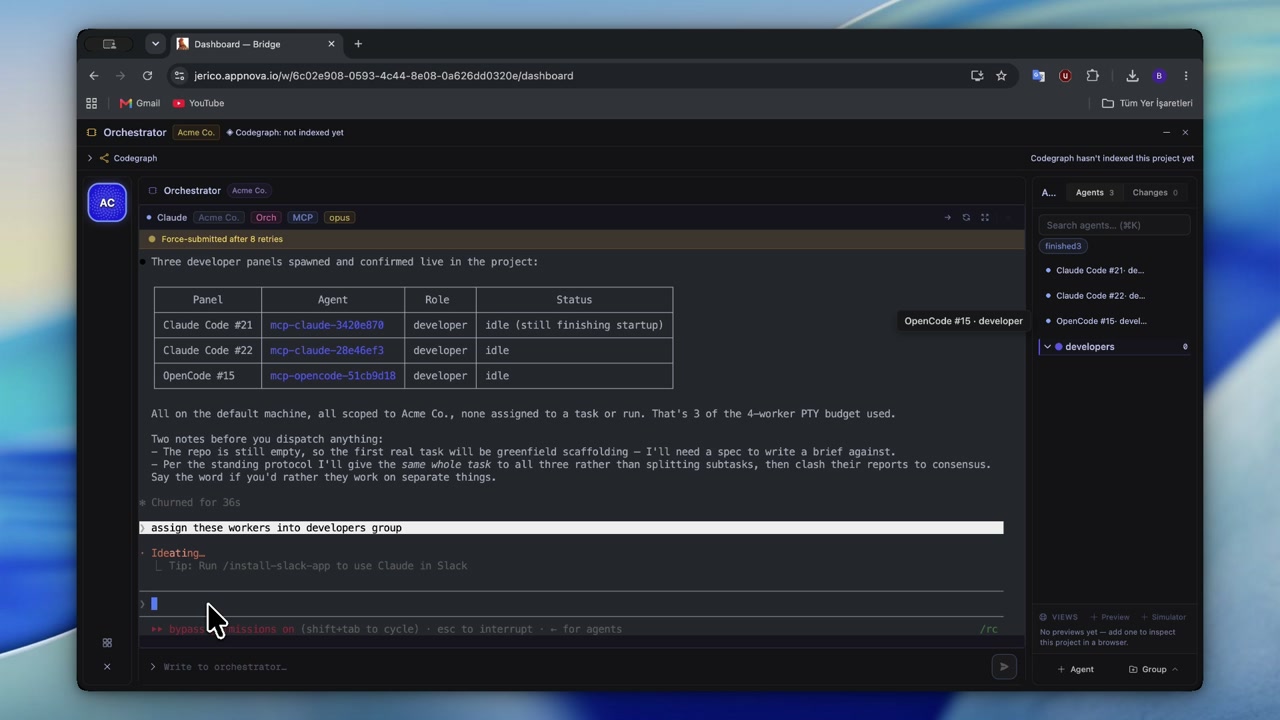Bookmark this page with the star icon
Viewport: 1280px width, 720px height.
tap(1001, 76)
